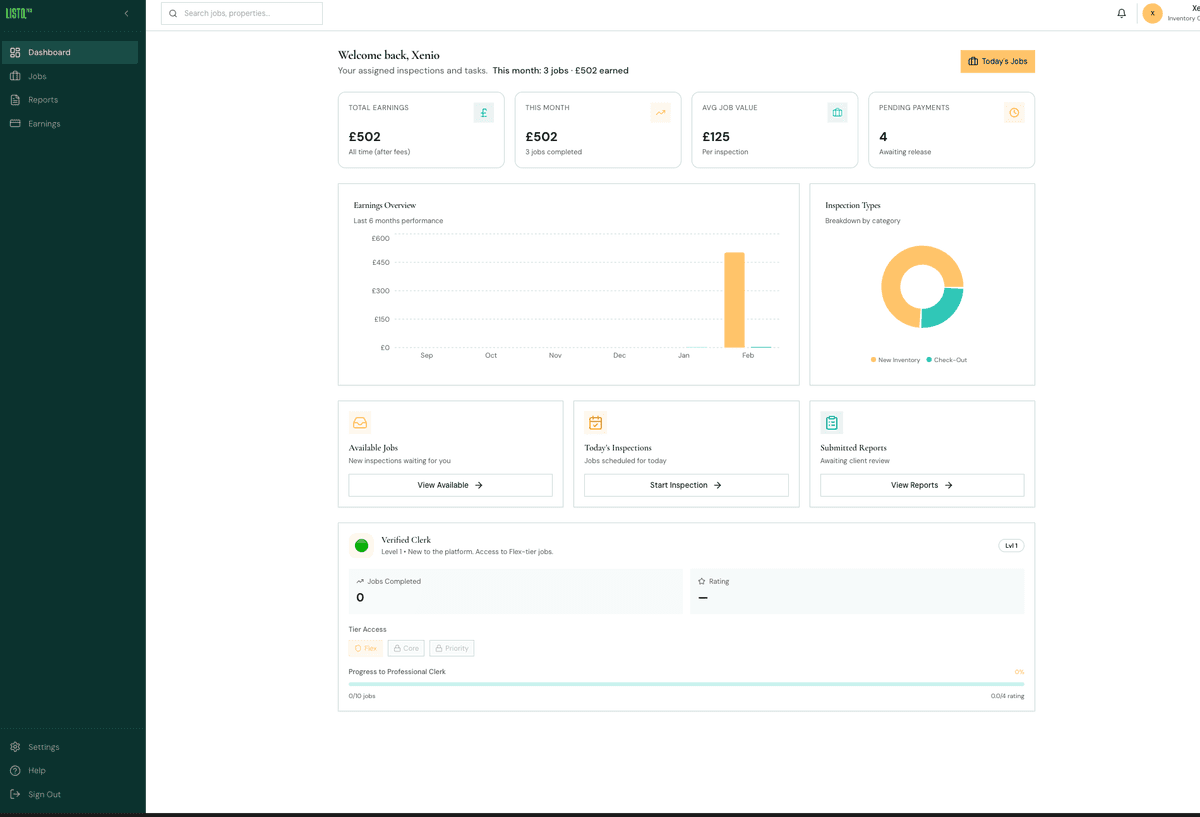Image resolution: width=1200 pixels, height=817 pixels.
Task: Click the Help question mark icon
Action: click(15, 771)
